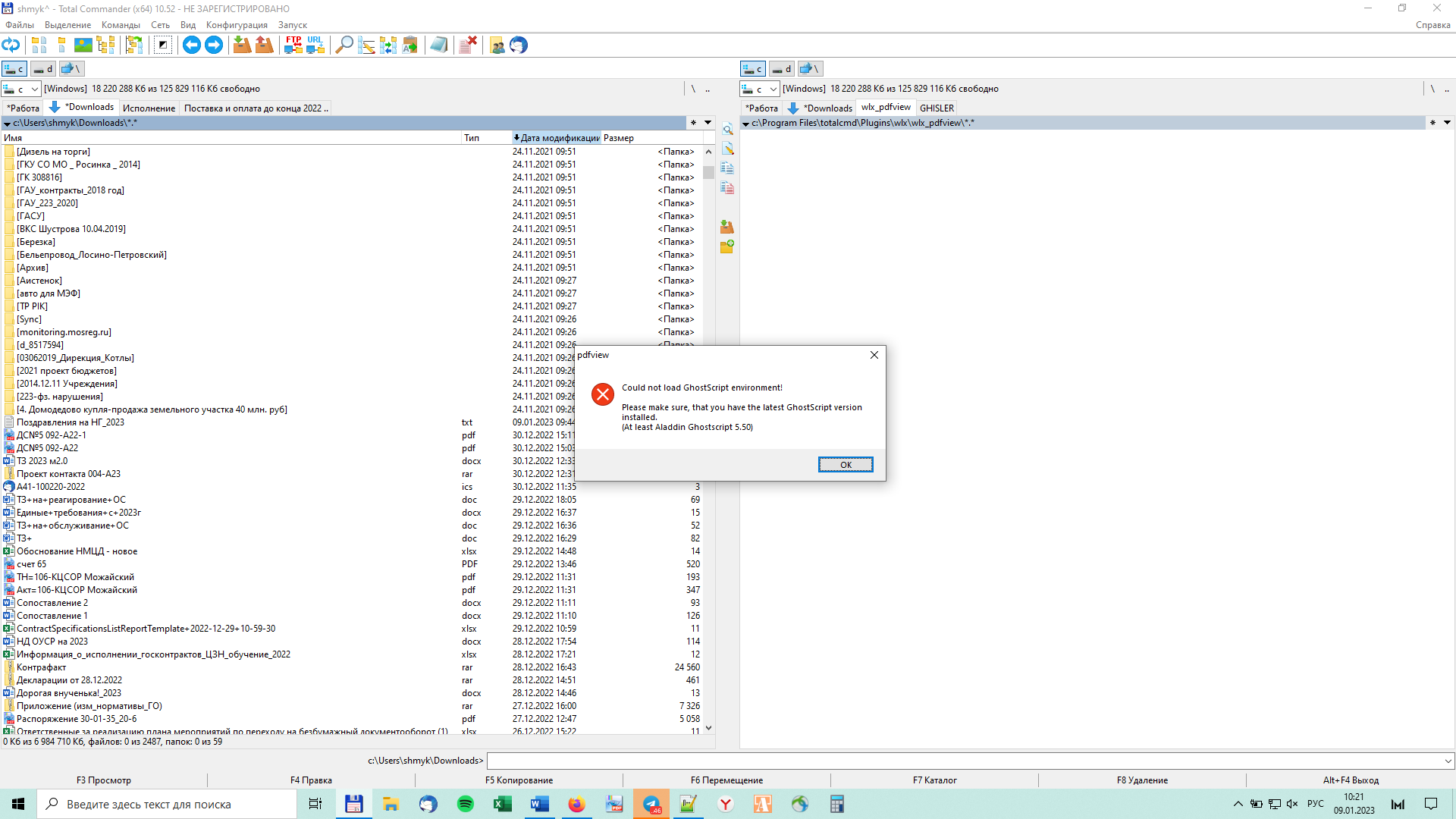Click the Refresh panel toolbar icon

coord(11,45)
